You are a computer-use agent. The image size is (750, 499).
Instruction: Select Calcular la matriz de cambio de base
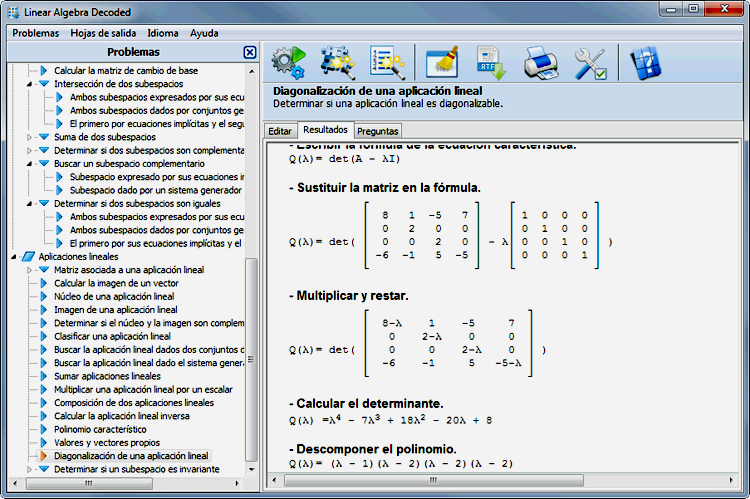click(x=126, y=70)
